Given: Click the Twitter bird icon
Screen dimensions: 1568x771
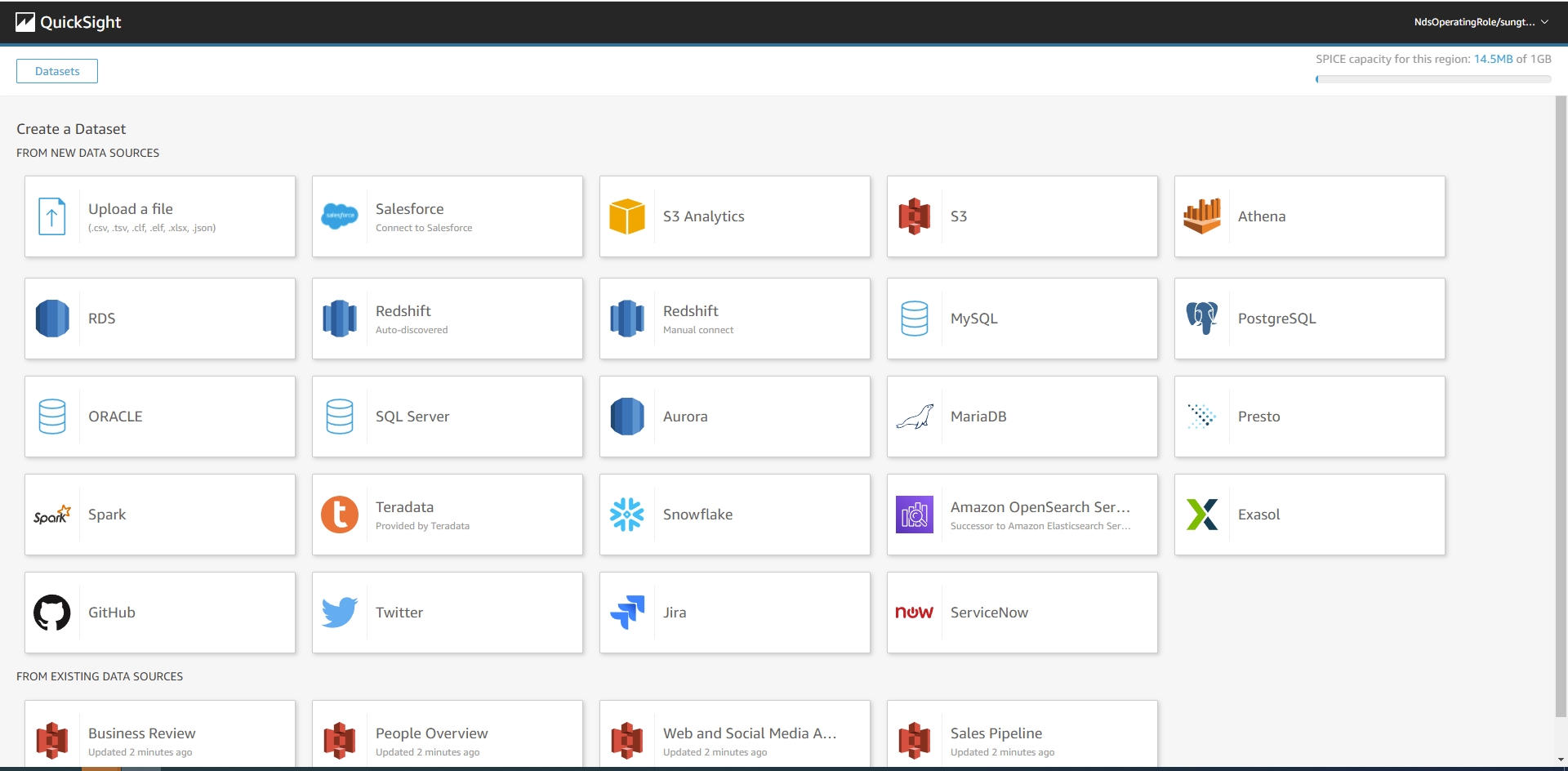Looking at the screenshot, I should tap(340, 613).
